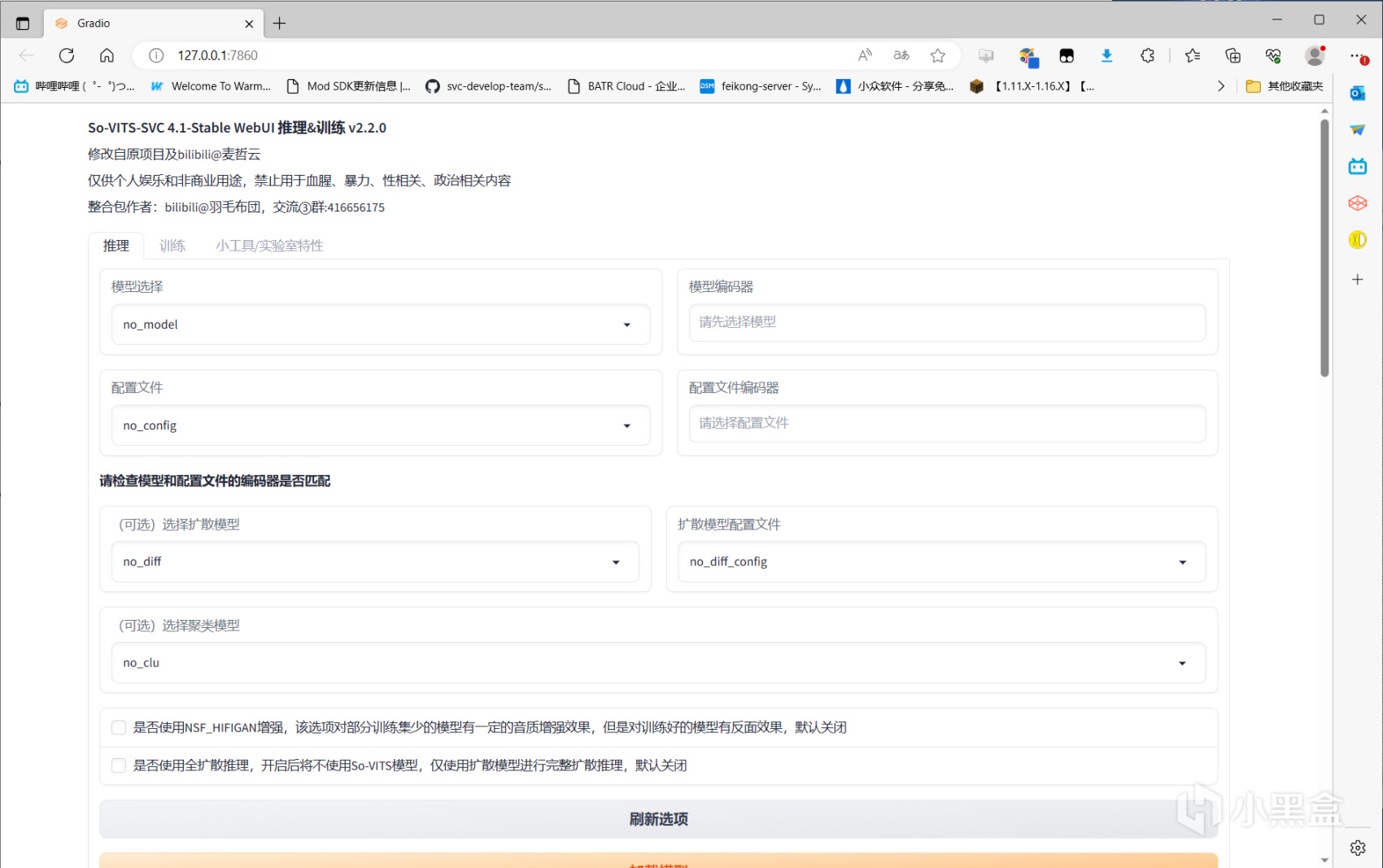The width and height of the screenshot is (1383, 868).
Task: View site information for 127.0.0.1
Action: (x=156, y=55)
